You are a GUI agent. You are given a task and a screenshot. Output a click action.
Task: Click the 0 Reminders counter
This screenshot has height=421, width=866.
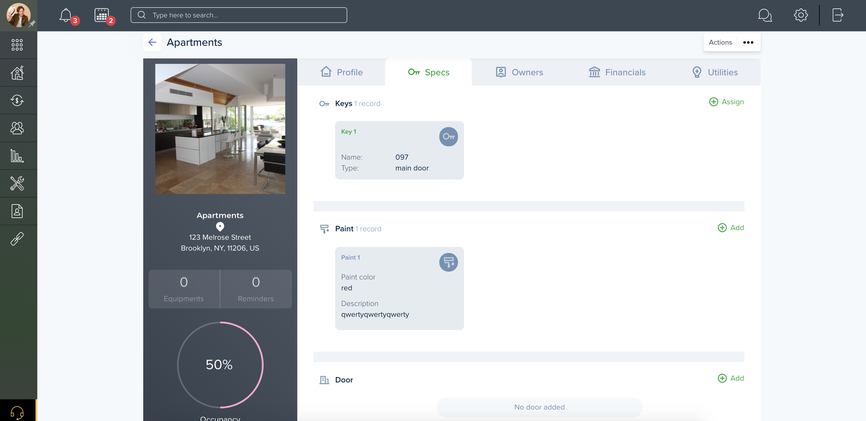(256, 289)
